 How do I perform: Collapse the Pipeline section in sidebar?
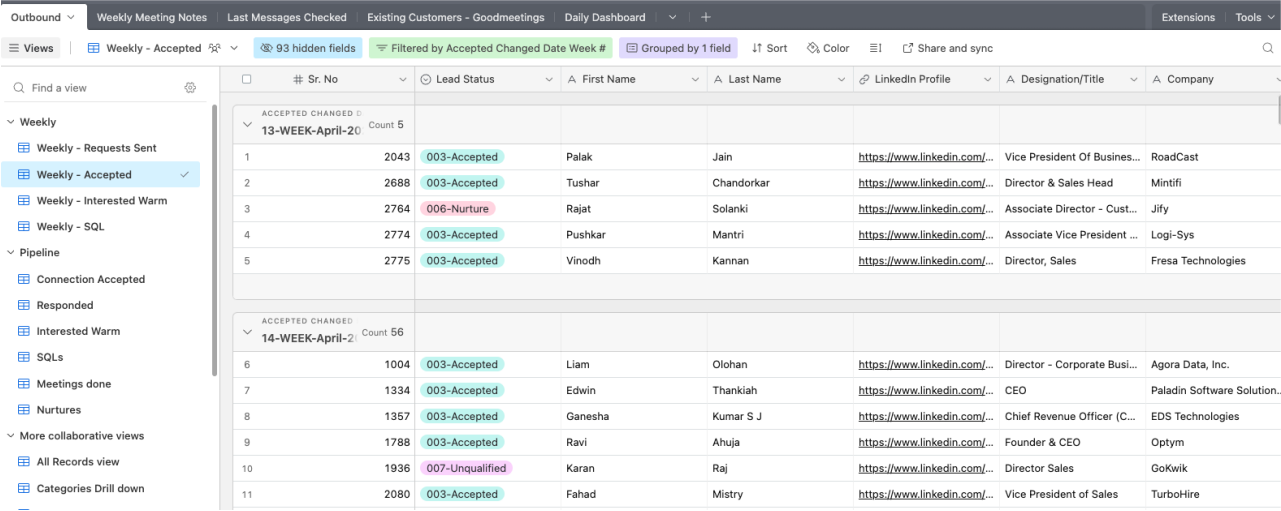11,253
